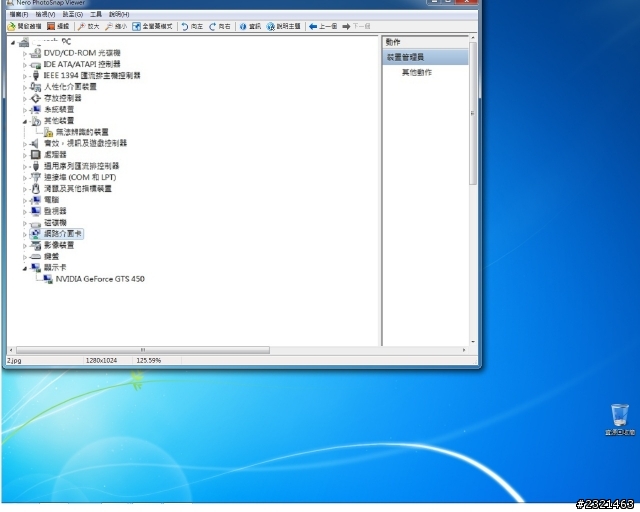Click the horizontal scrollbar thumb

coord(143,350)
